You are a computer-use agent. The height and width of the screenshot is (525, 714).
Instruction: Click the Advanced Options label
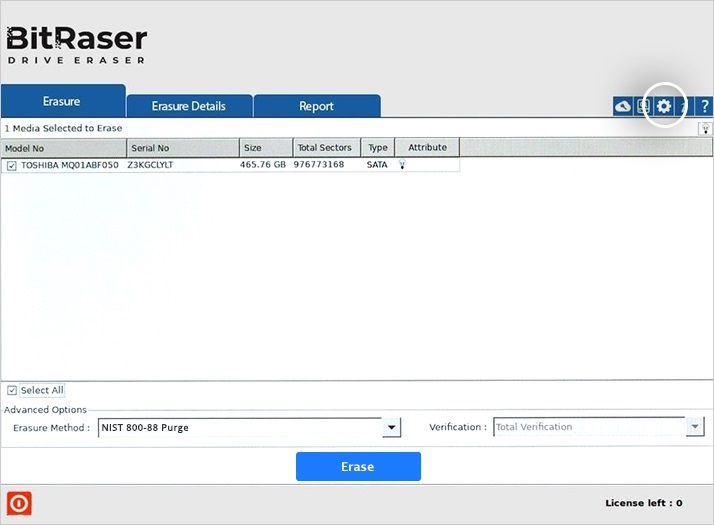tap(45, 410)
